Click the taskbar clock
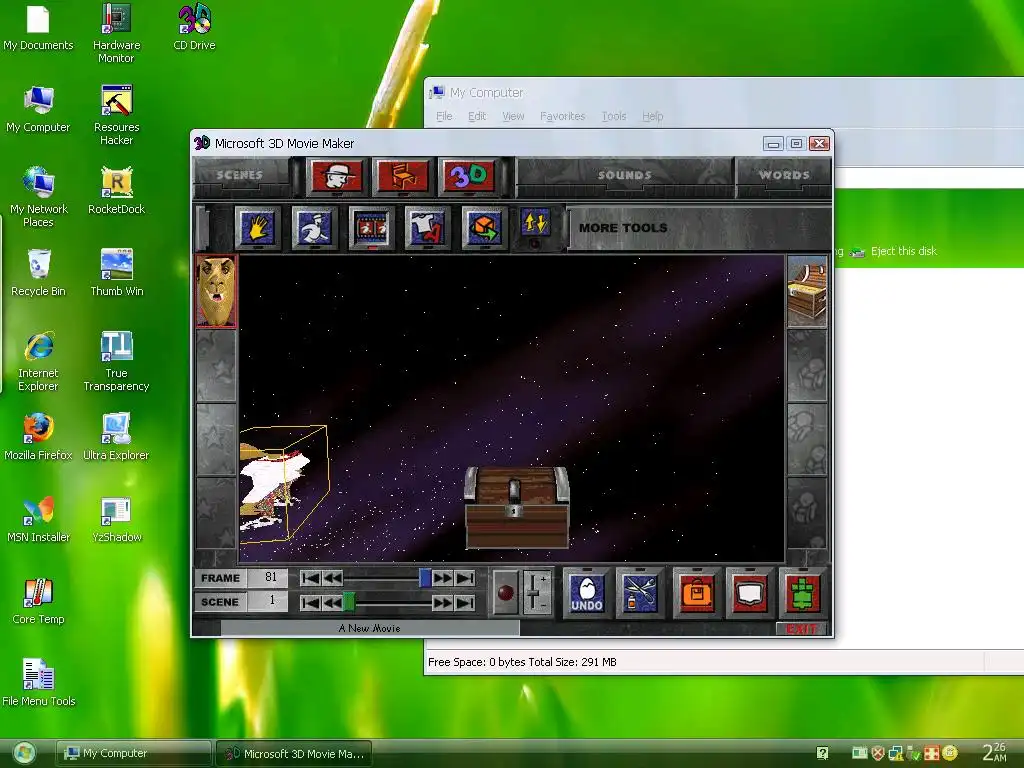1024x768 pixels. (x=995, y=752)
